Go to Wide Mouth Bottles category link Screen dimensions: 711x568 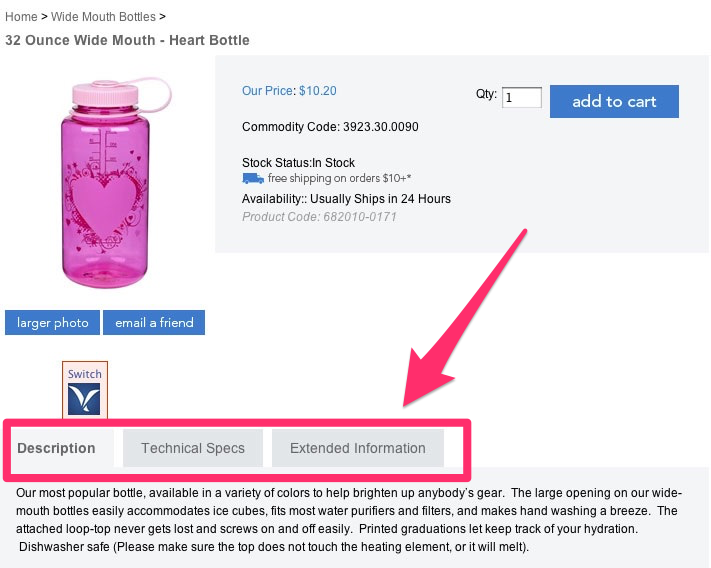point(103,17)
